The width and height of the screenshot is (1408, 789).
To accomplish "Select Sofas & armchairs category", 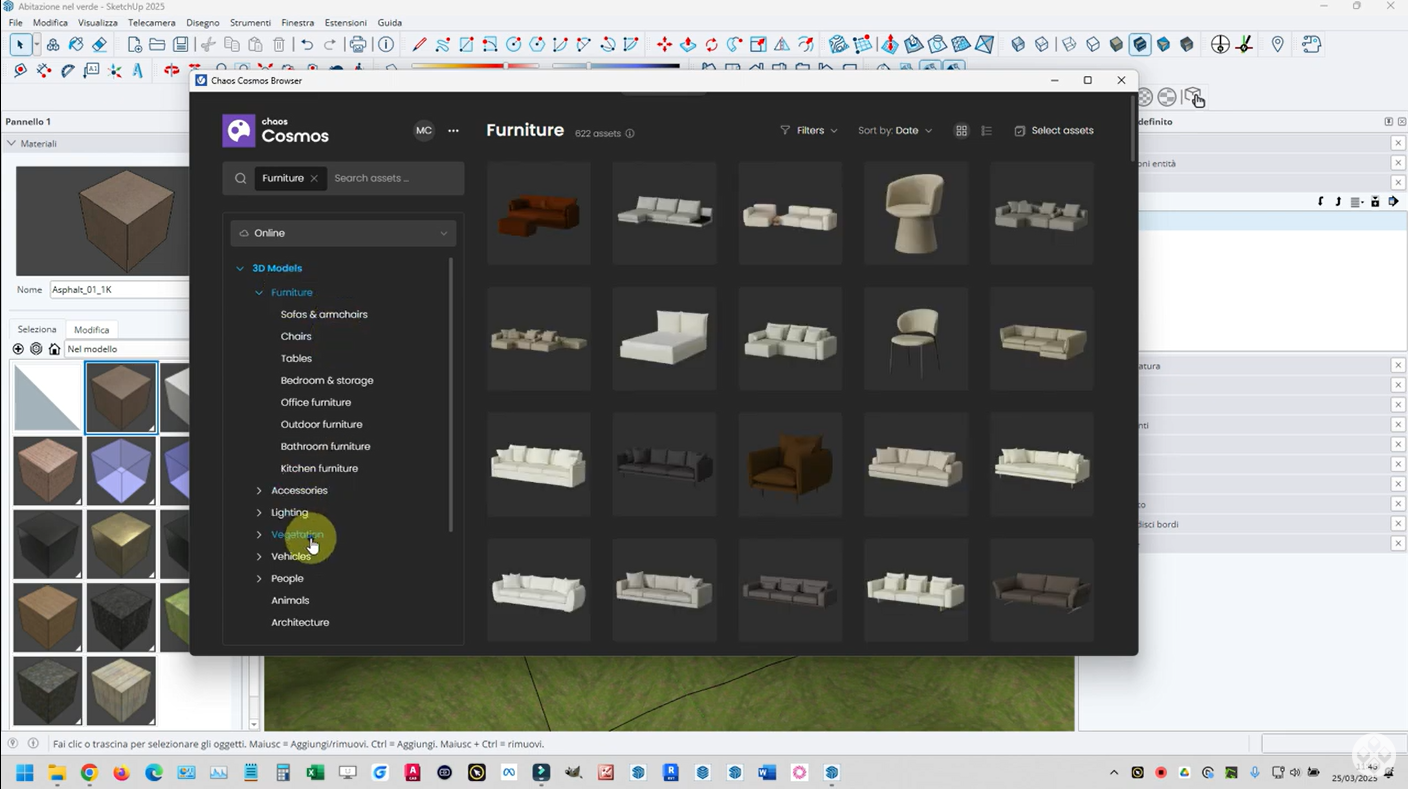I will coord(324,315).
